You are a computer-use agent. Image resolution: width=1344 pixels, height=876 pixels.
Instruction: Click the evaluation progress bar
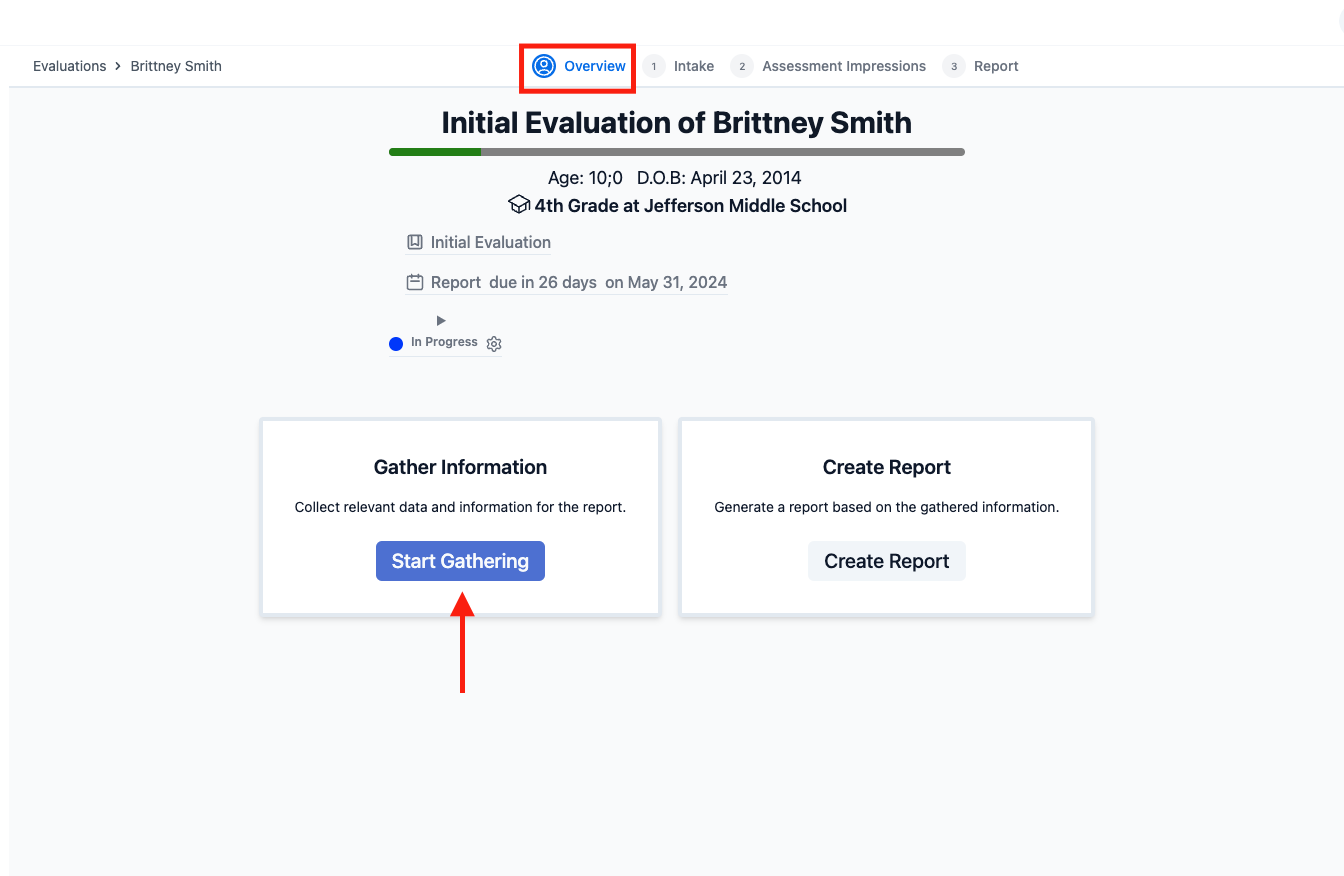point(677,152)
